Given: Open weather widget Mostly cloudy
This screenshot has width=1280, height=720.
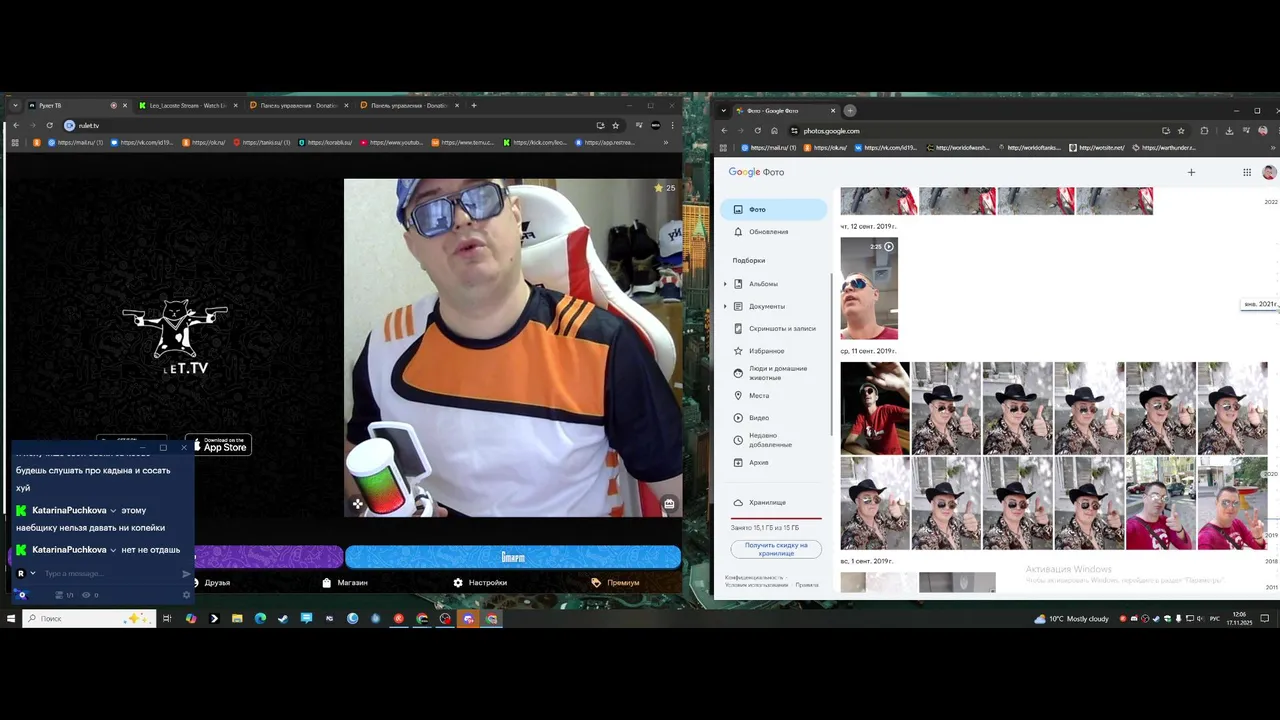Looking at the screenshot, I should (1072, 619).
